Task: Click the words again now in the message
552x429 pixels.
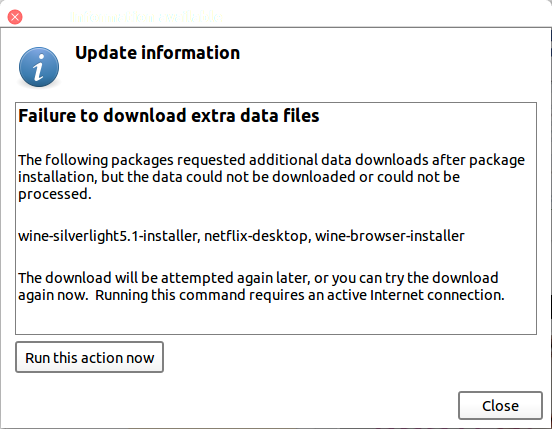Action: point(53,295)
